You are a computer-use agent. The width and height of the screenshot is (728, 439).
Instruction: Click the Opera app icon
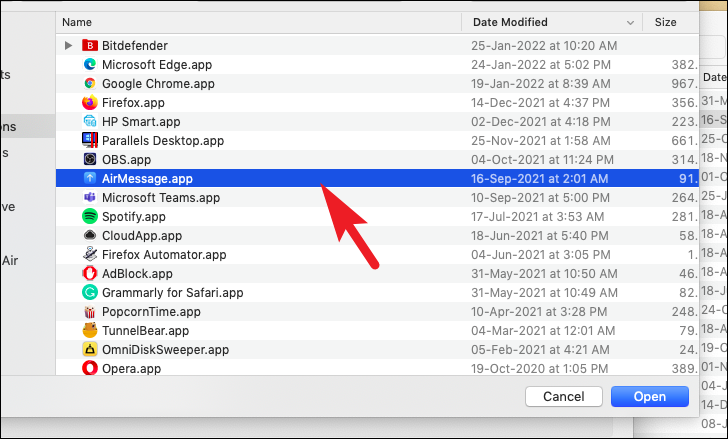pos(90,368)
